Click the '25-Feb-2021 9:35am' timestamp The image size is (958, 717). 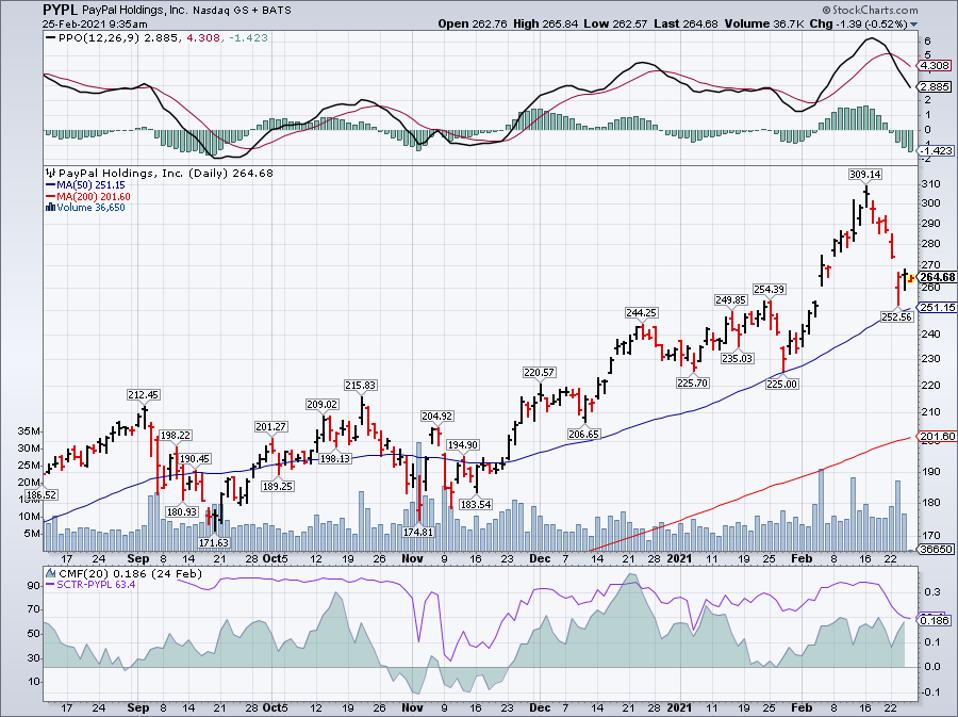coord(95,24)
